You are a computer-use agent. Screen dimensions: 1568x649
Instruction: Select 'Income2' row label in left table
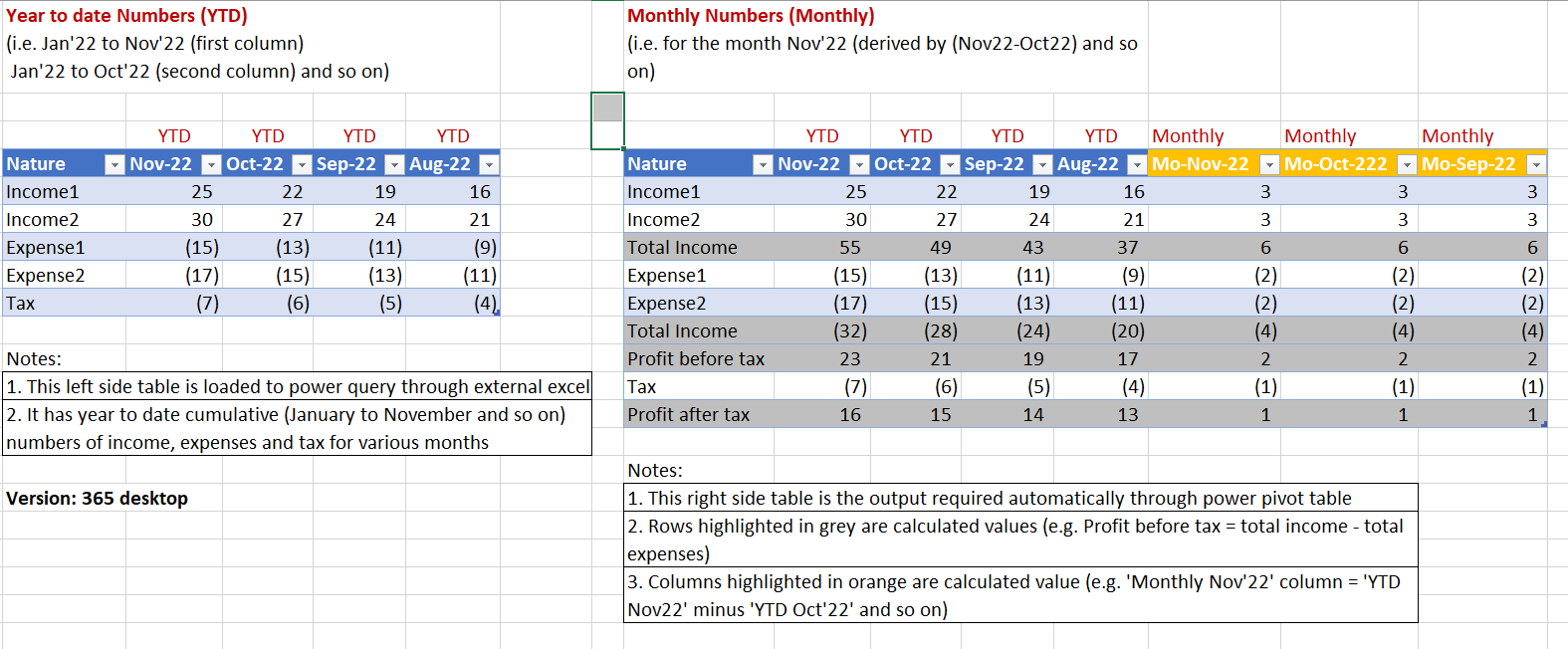(42, 220)
